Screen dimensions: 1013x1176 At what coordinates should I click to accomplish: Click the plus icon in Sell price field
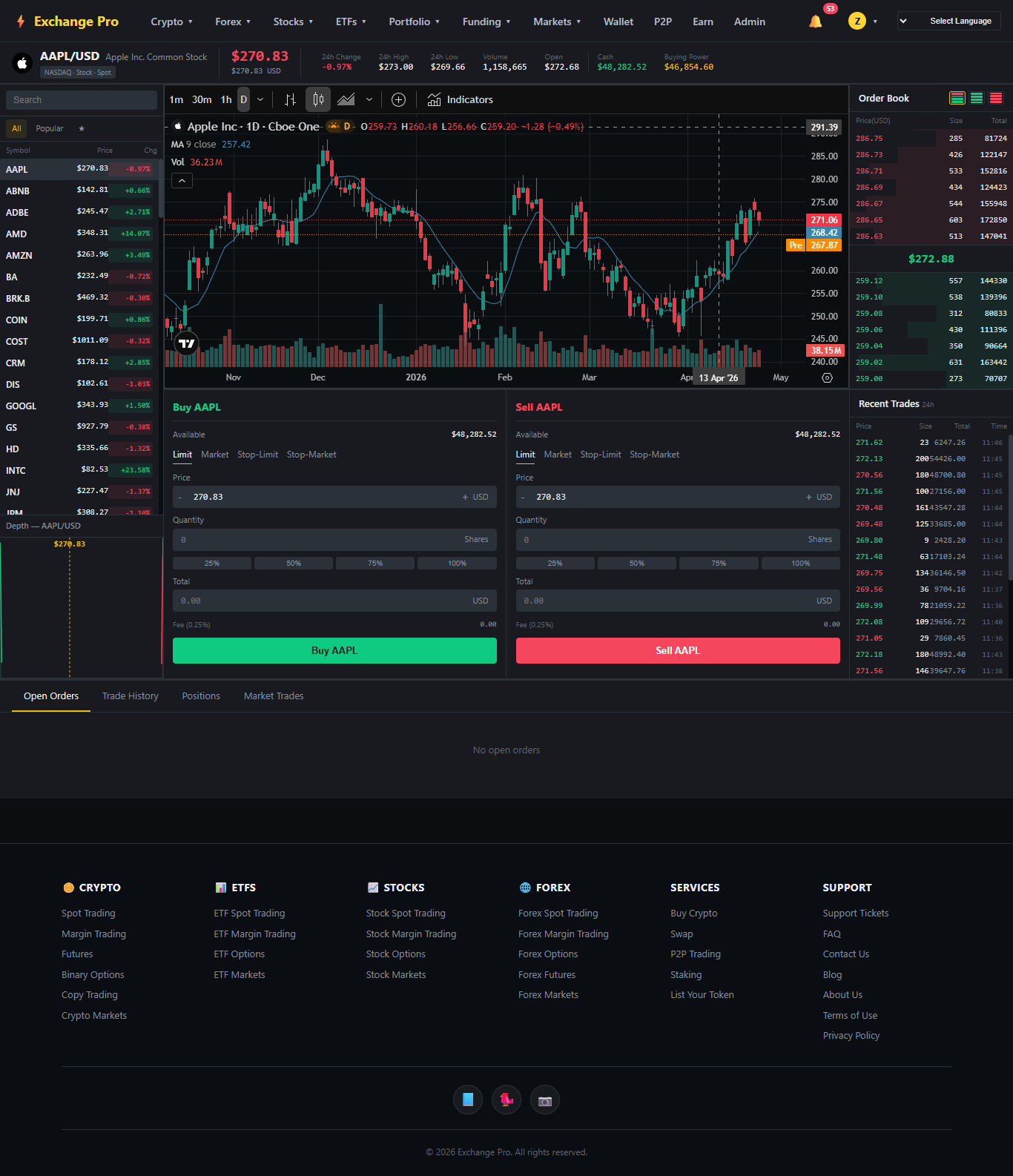coord(808,497)
